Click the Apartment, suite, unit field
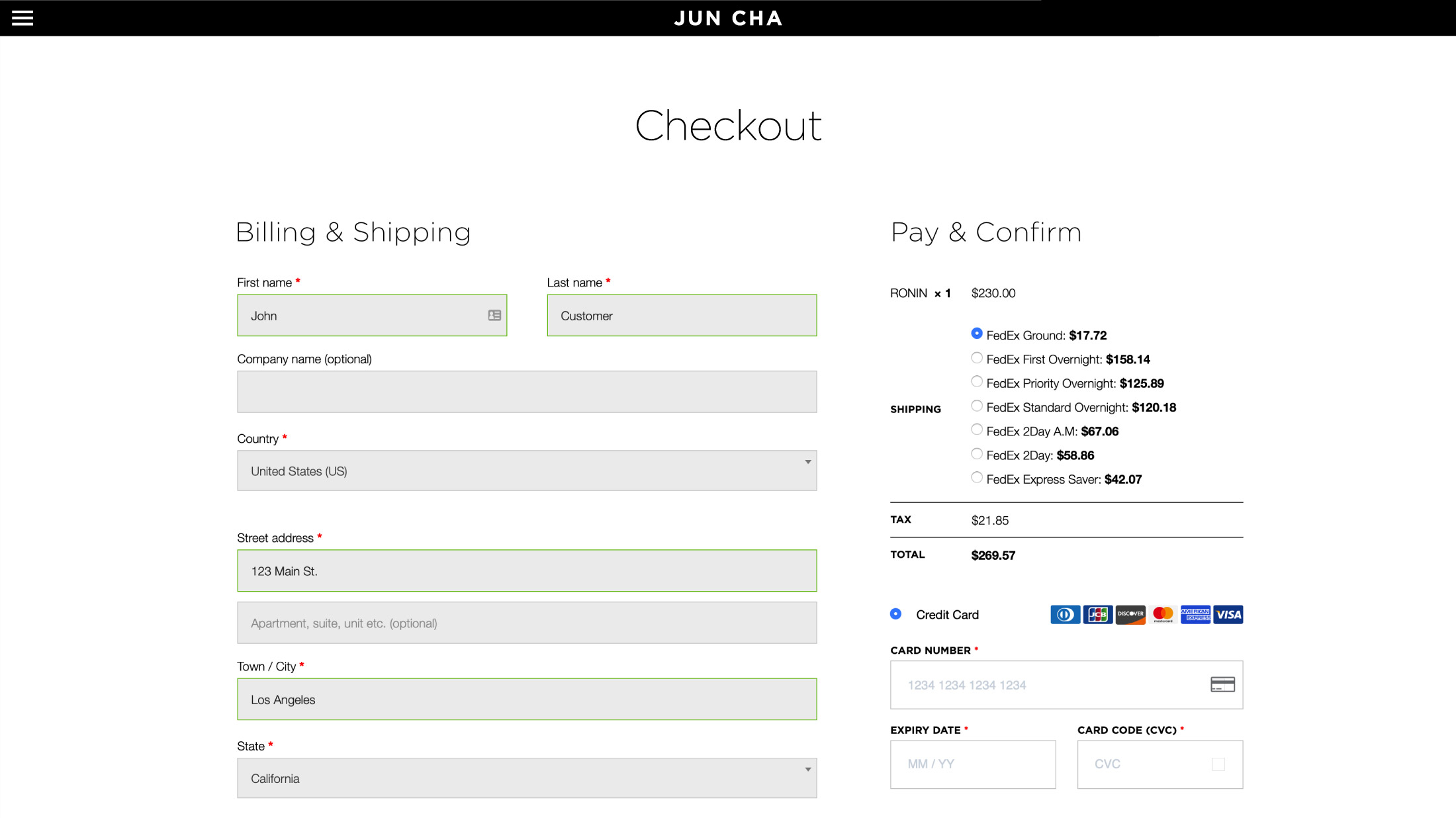Screen dimensions: 1456x818 coord(527,623)
